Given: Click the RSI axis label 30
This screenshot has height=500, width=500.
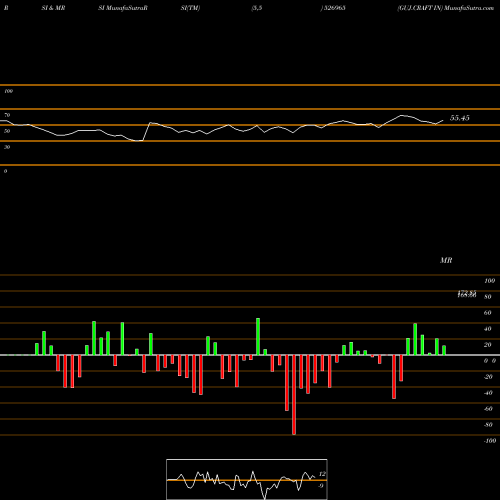Looking at the screenshot, I should 7,147.
